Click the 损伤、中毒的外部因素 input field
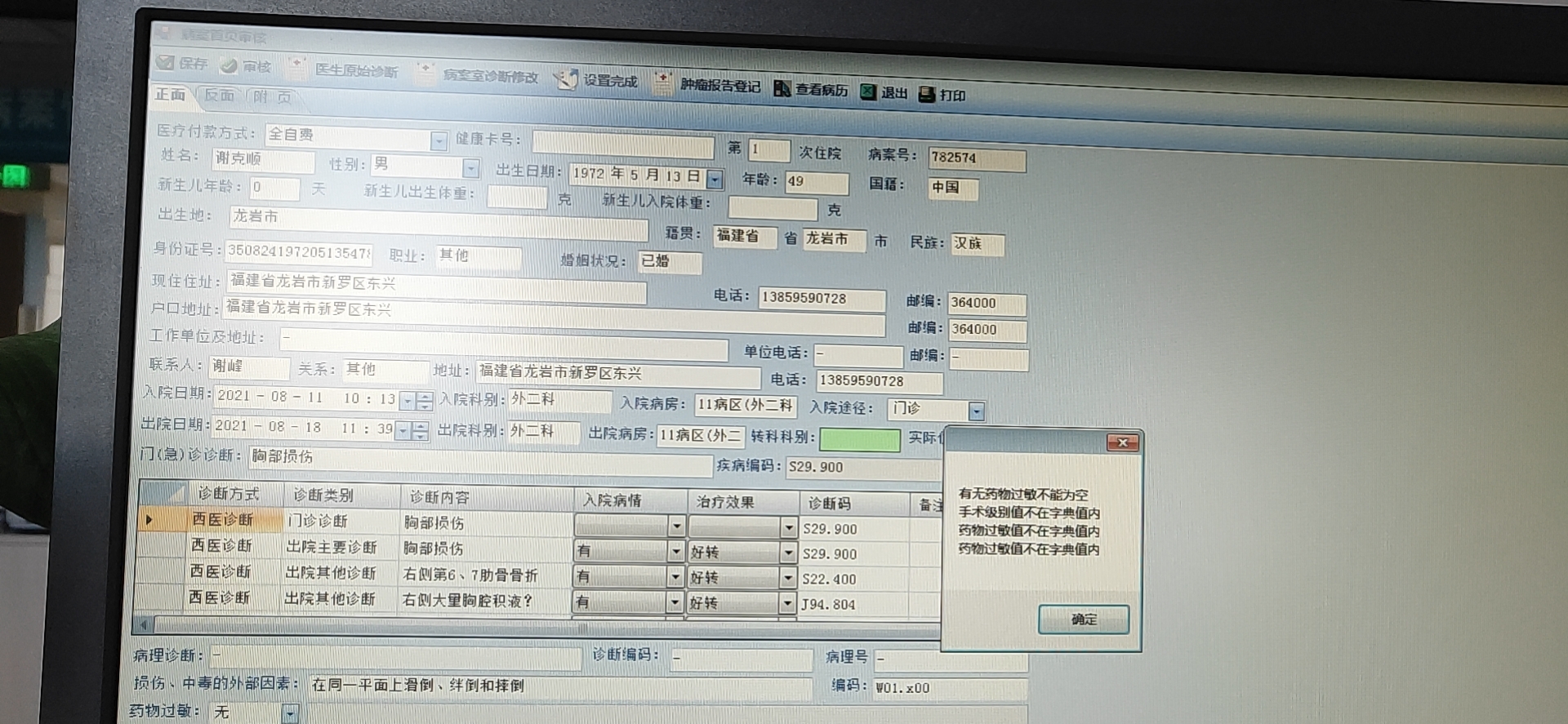Image resolution: width=1568 pixels, height=724 pixels. 559,687
